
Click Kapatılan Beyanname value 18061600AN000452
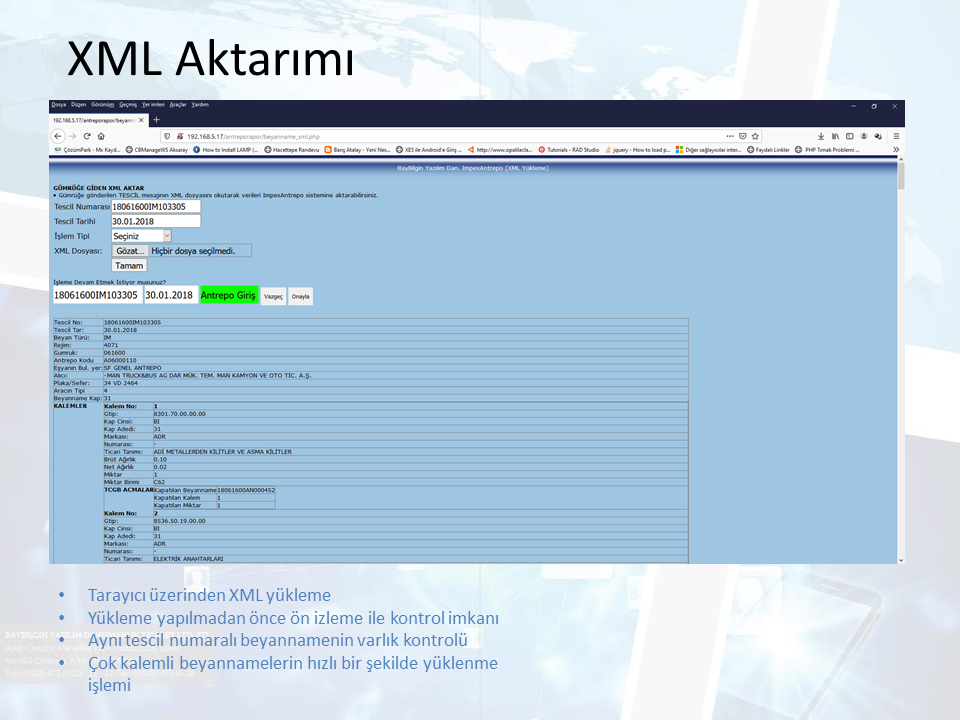pyautogui.click(x=246, y=490)
